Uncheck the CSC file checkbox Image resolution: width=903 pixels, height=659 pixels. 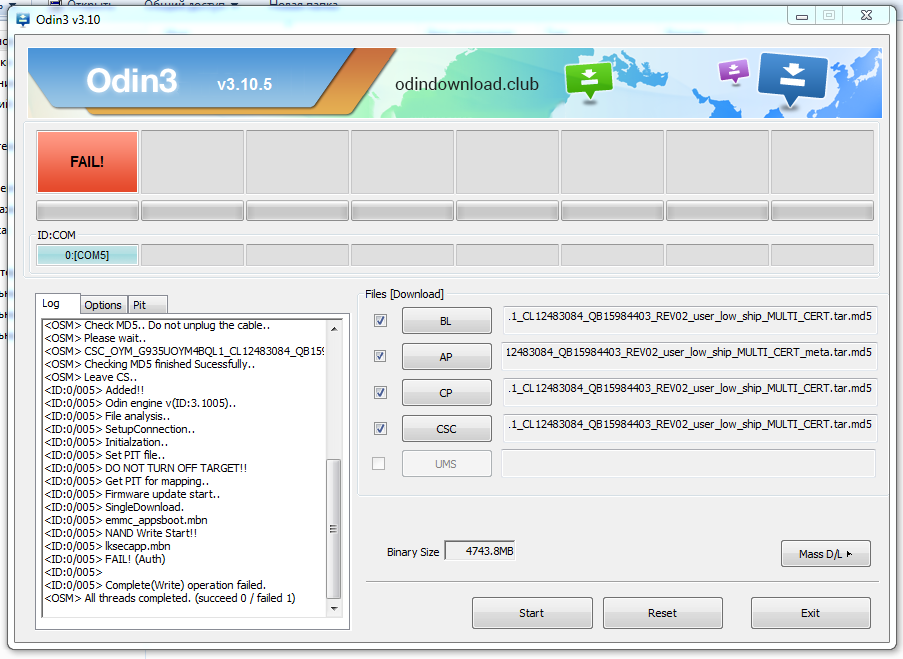380,428
